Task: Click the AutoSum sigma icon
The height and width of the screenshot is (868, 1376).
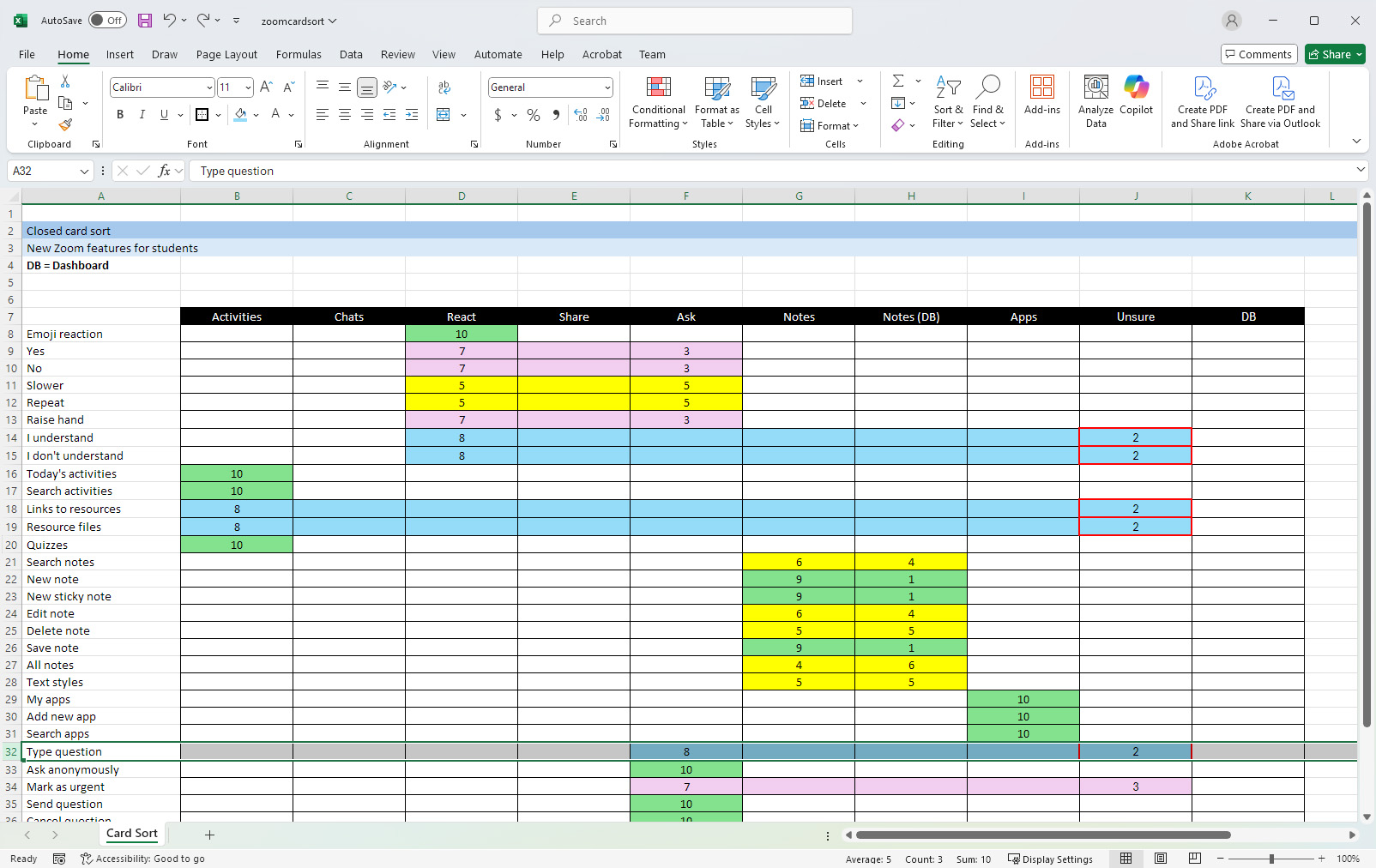Action: click(898, 81)
